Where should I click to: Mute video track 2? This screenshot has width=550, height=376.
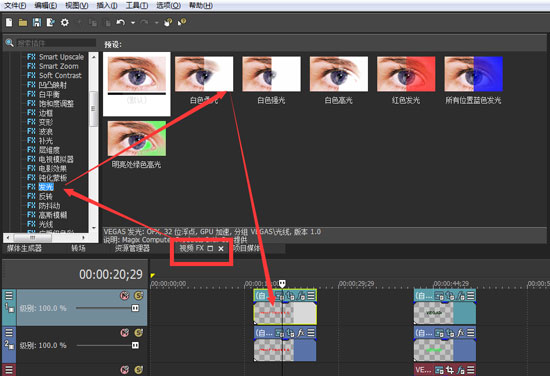(125, 333)
